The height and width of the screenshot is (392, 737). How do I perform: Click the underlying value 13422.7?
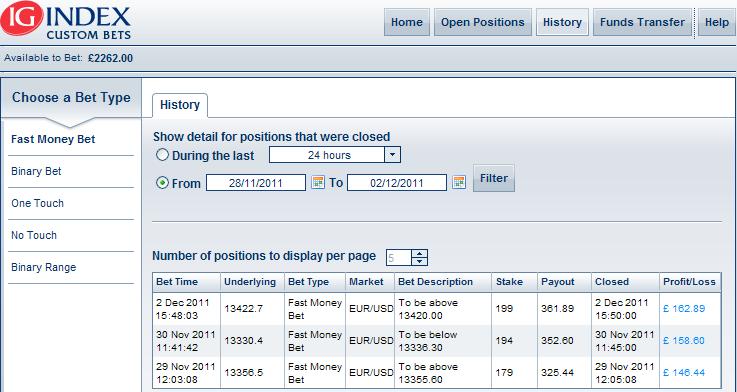tap(243, 309)
